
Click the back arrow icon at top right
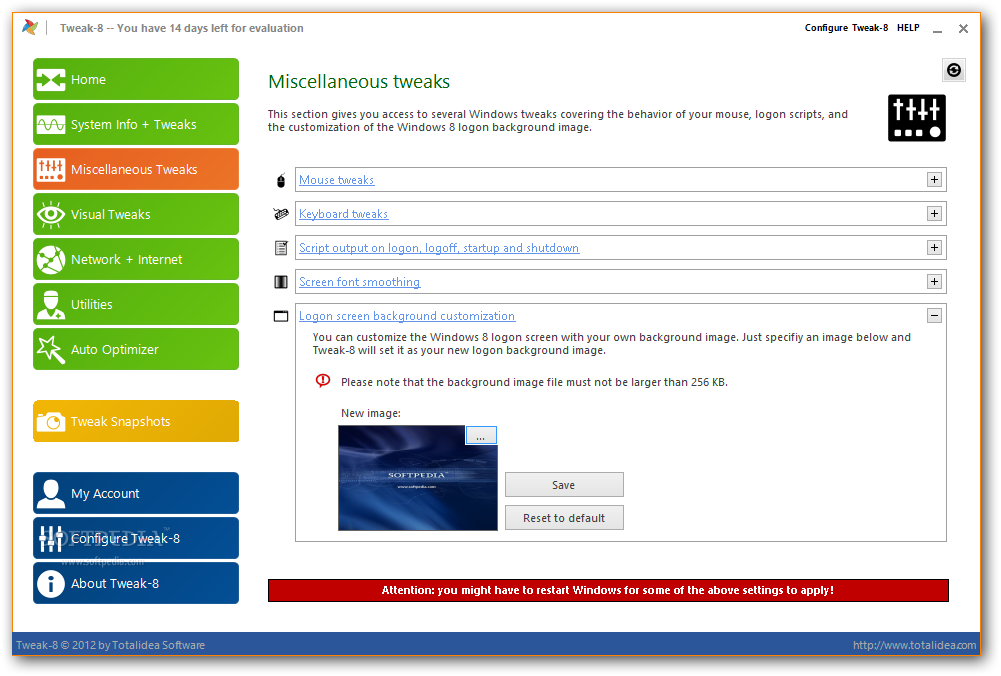pyautogui.click(x=954, y=70)
